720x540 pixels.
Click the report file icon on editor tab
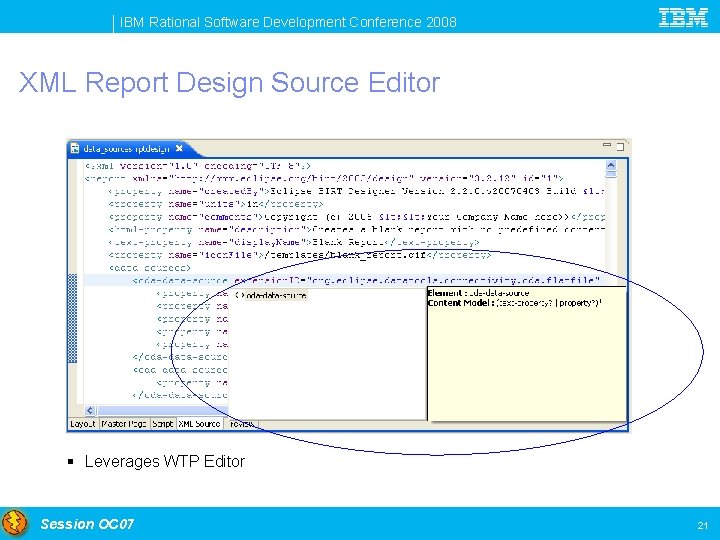pyautogui.click(x=75, y=149)
